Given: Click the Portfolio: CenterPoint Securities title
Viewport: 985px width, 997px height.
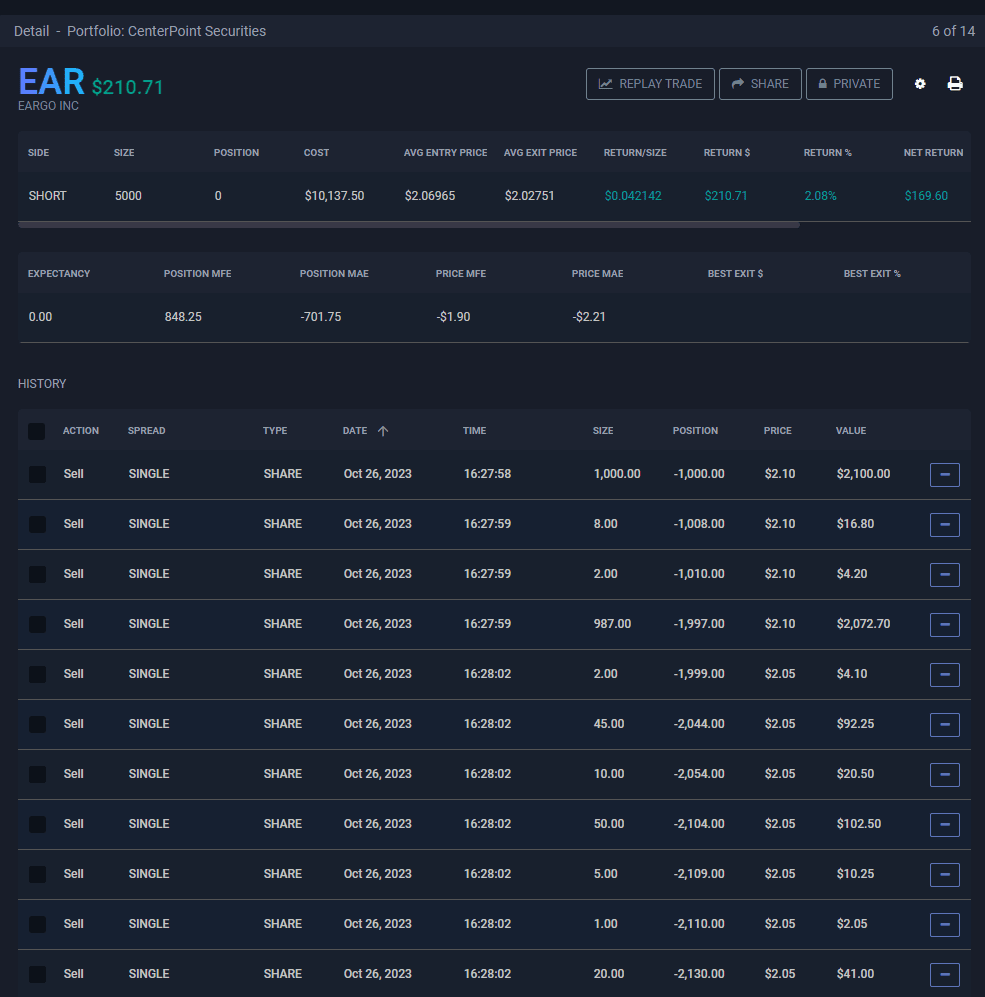Looking at the screenshot, I should (167, 31).
